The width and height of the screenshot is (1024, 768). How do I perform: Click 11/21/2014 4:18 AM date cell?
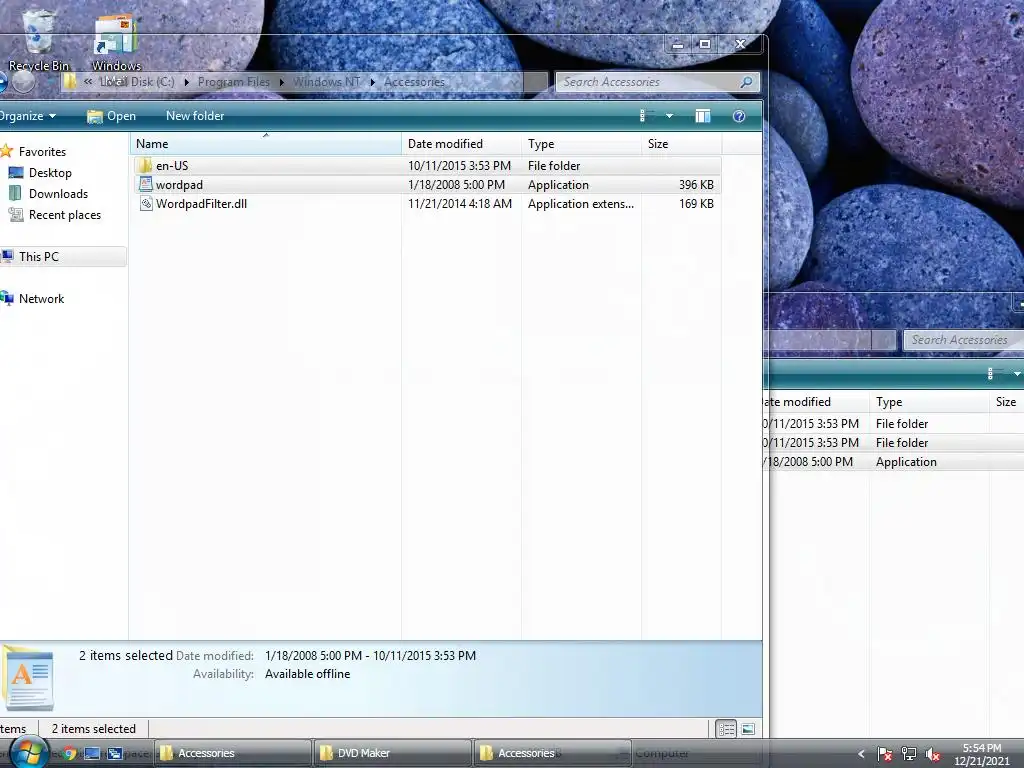point(460,203)
